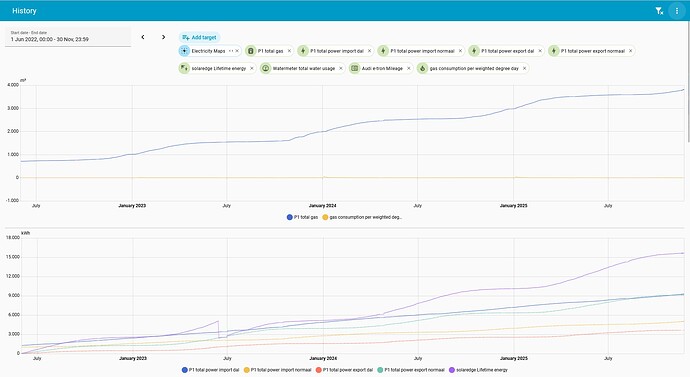Click the Watermeter total water usage icon
The width and height of the screenshot is (690, 377).
(265, 69)
